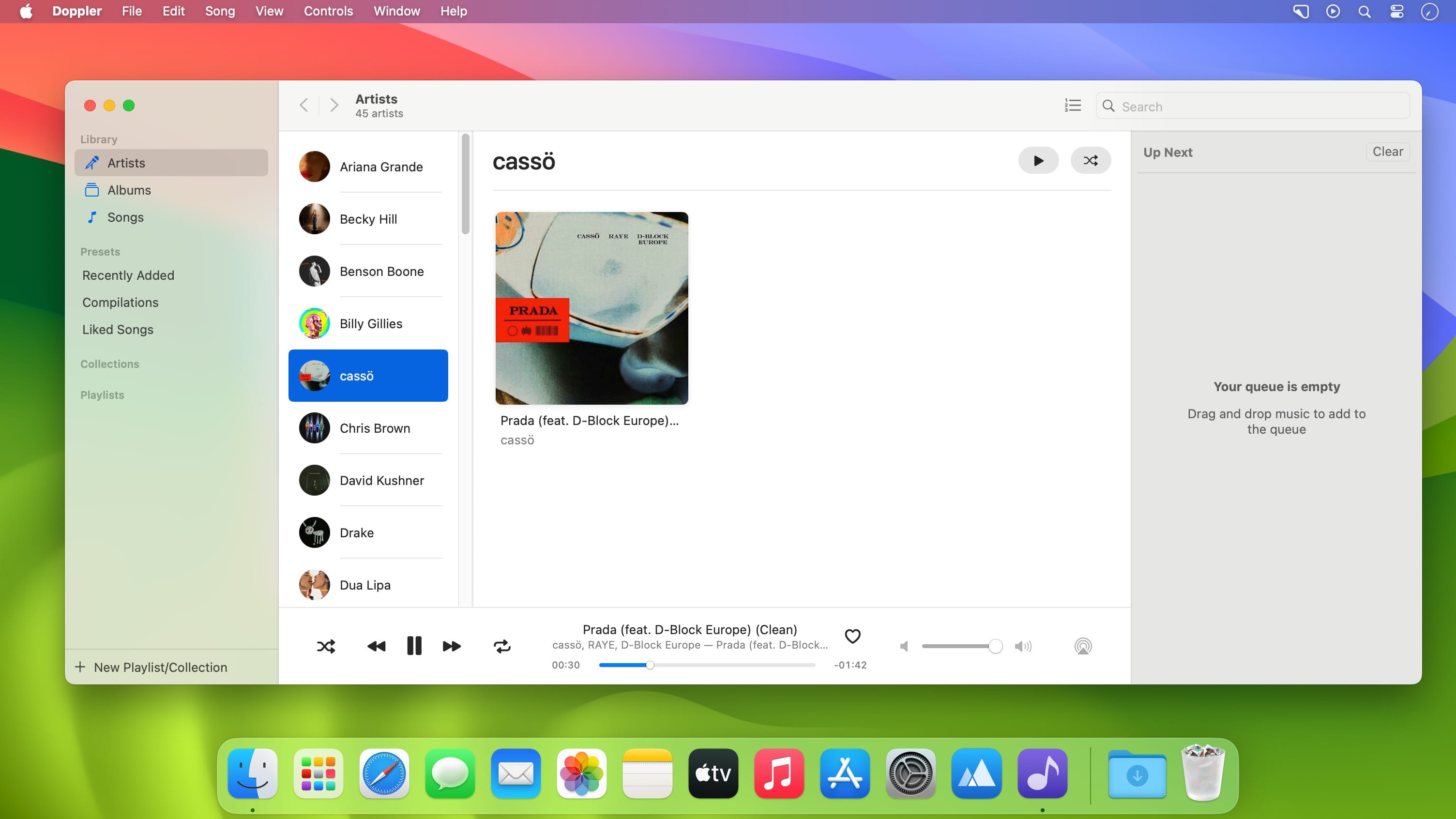The height and width of the screenshot is (819, 1456).
Task: Toggle repeat mode in the playback bar
Action: tap(502, 646)
